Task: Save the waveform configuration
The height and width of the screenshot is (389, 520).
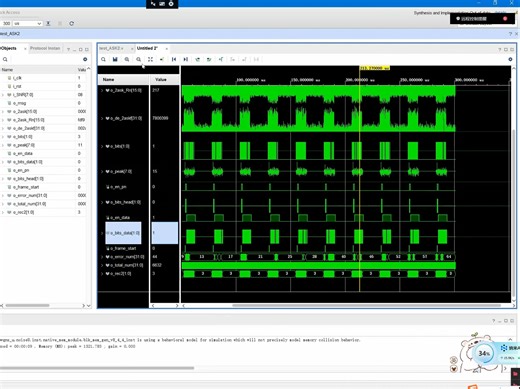Action: (115, 59)
